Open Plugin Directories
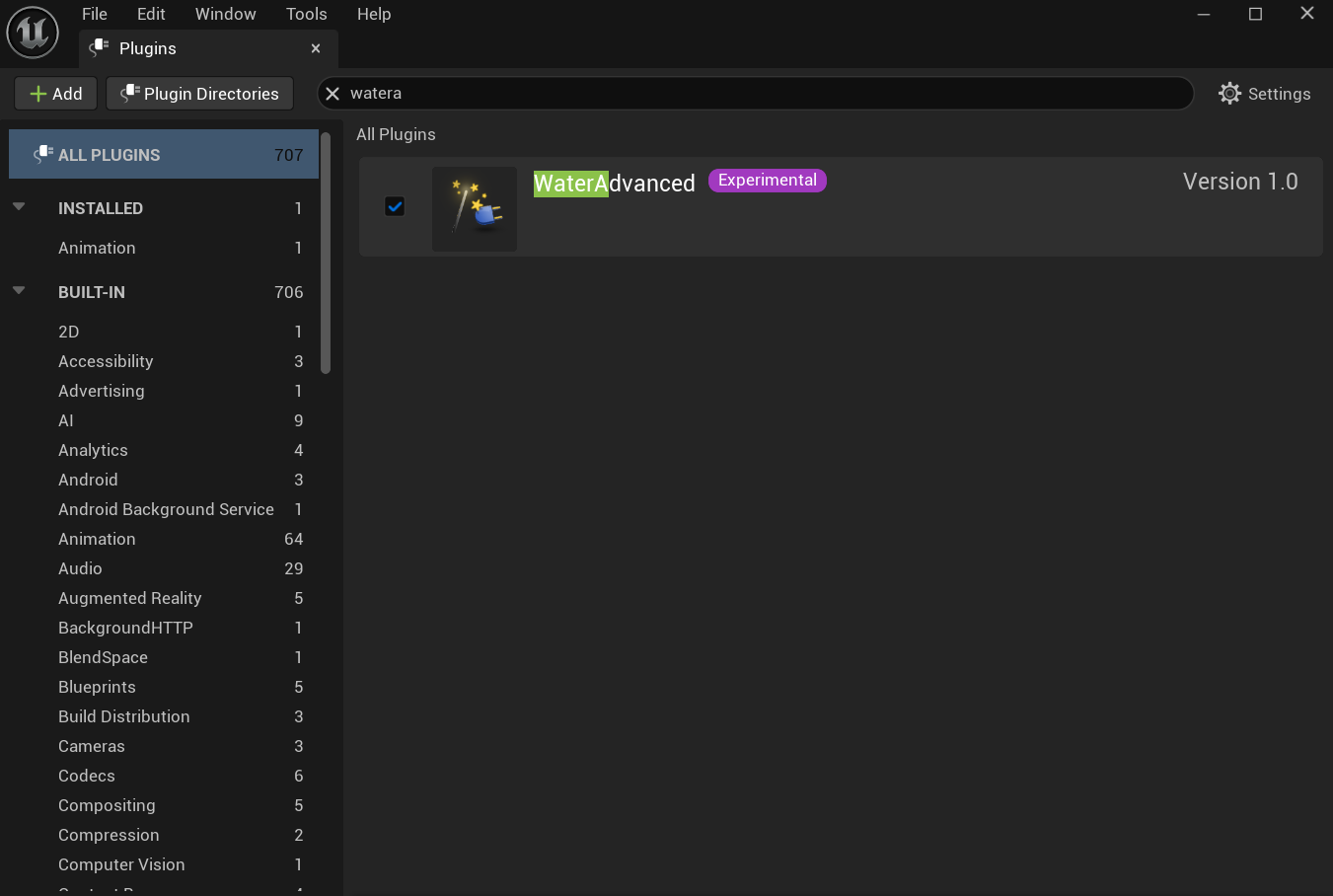The width and height of the screenshot is (1333, 896). coord(199,94)
